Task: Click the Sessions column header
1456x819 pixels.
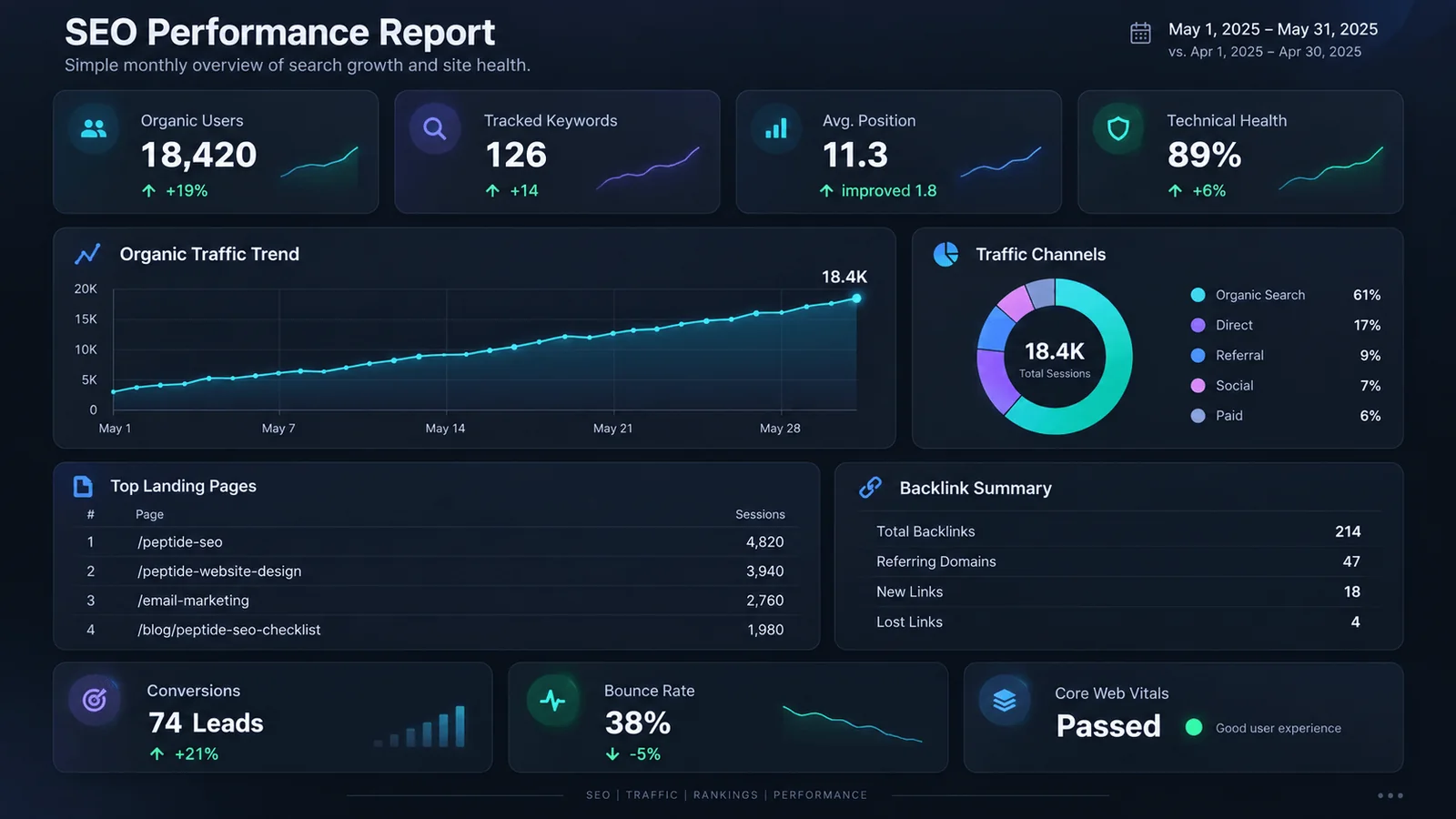Action: pyautogui.click(x=760, y=514)
